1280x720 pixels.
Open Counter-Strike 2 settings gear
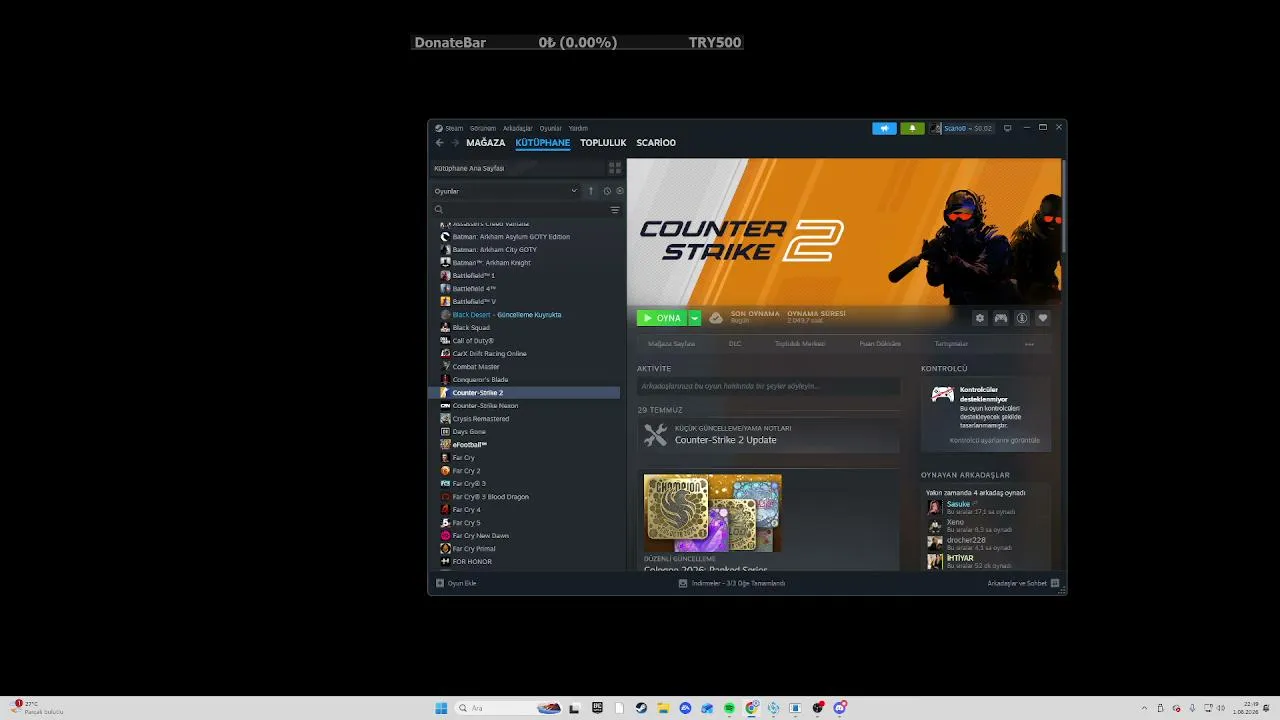pyautogui.click(x=980, y=318)
